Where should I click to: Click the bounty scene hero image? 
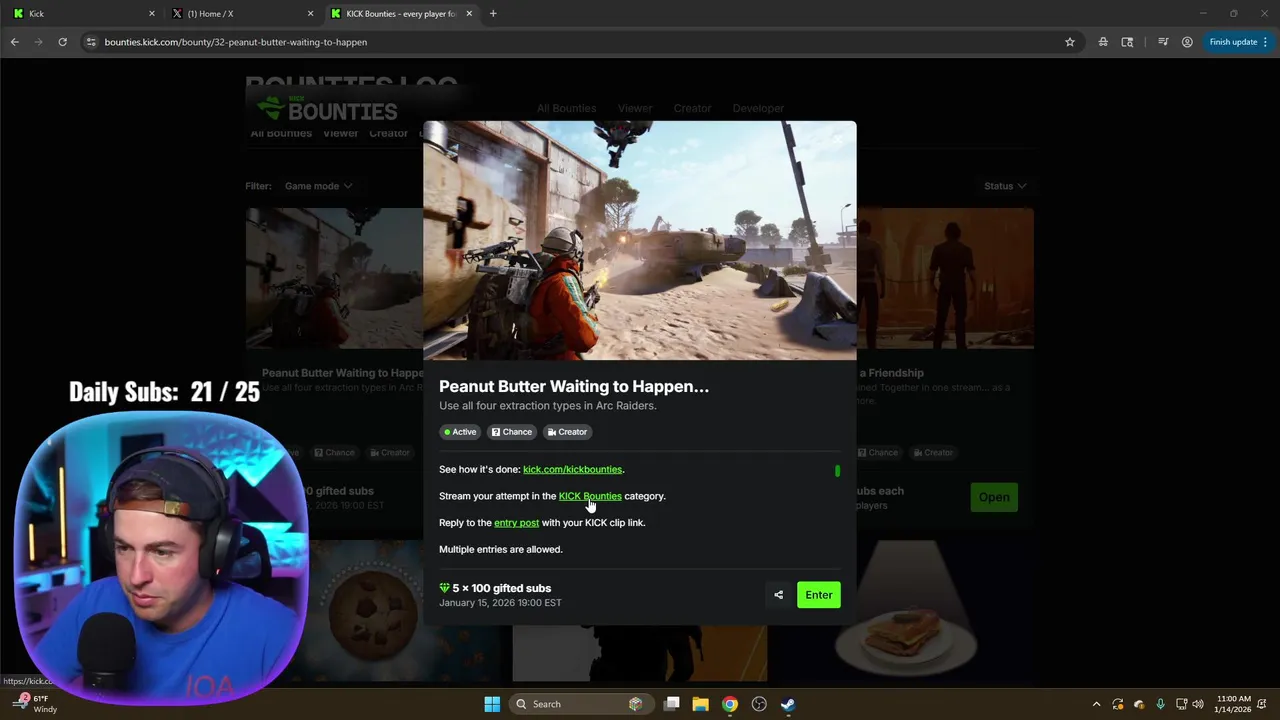(640, 240)
